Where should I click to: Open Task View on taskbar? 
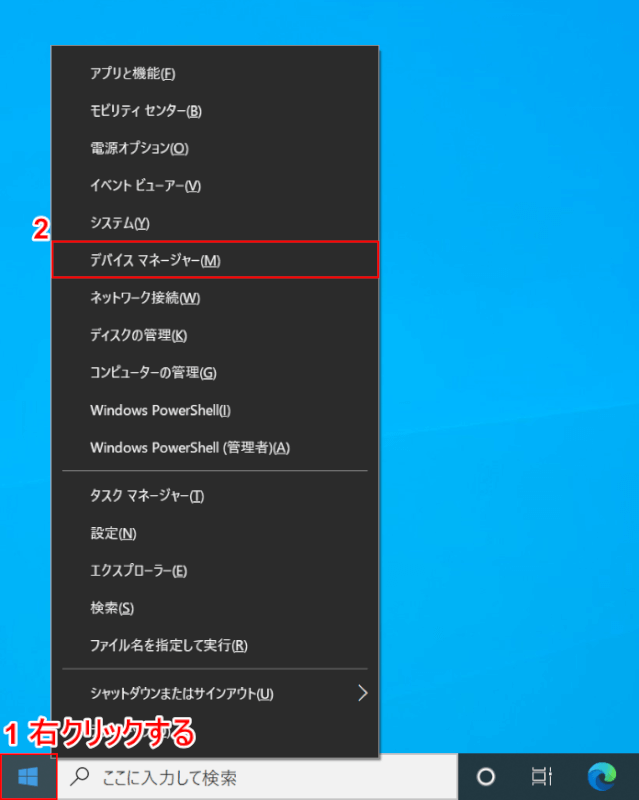[x=541, y=777]
